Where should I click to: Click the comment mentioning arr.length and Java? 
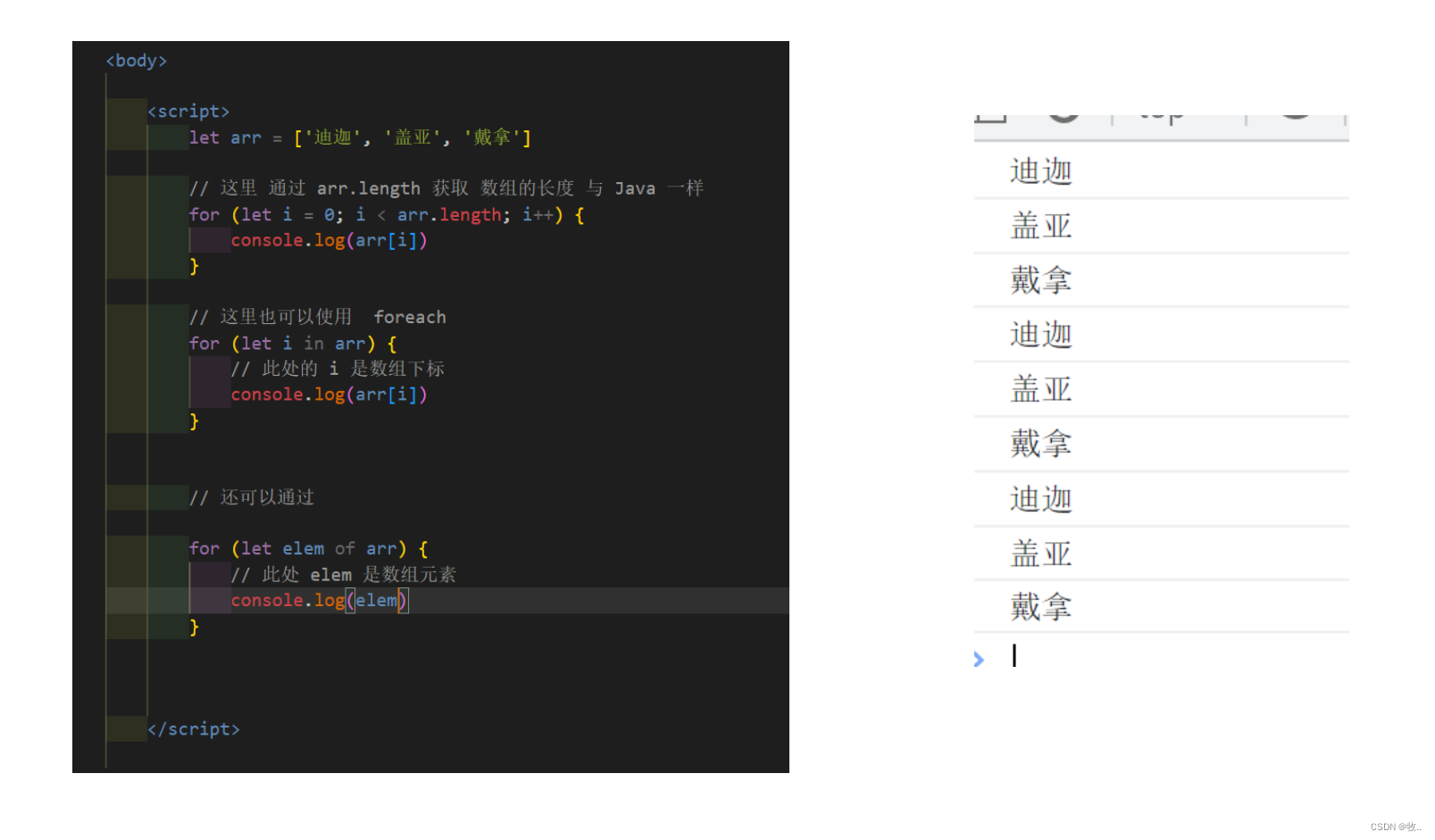[446, 188]
